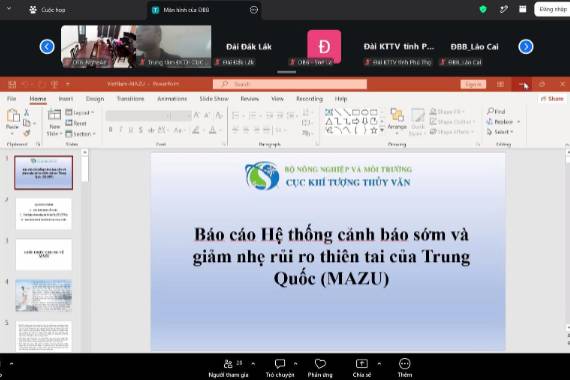Toggle Bold formatting in Font group
This screenshot has width=570, height=380.
click(110, 129)
